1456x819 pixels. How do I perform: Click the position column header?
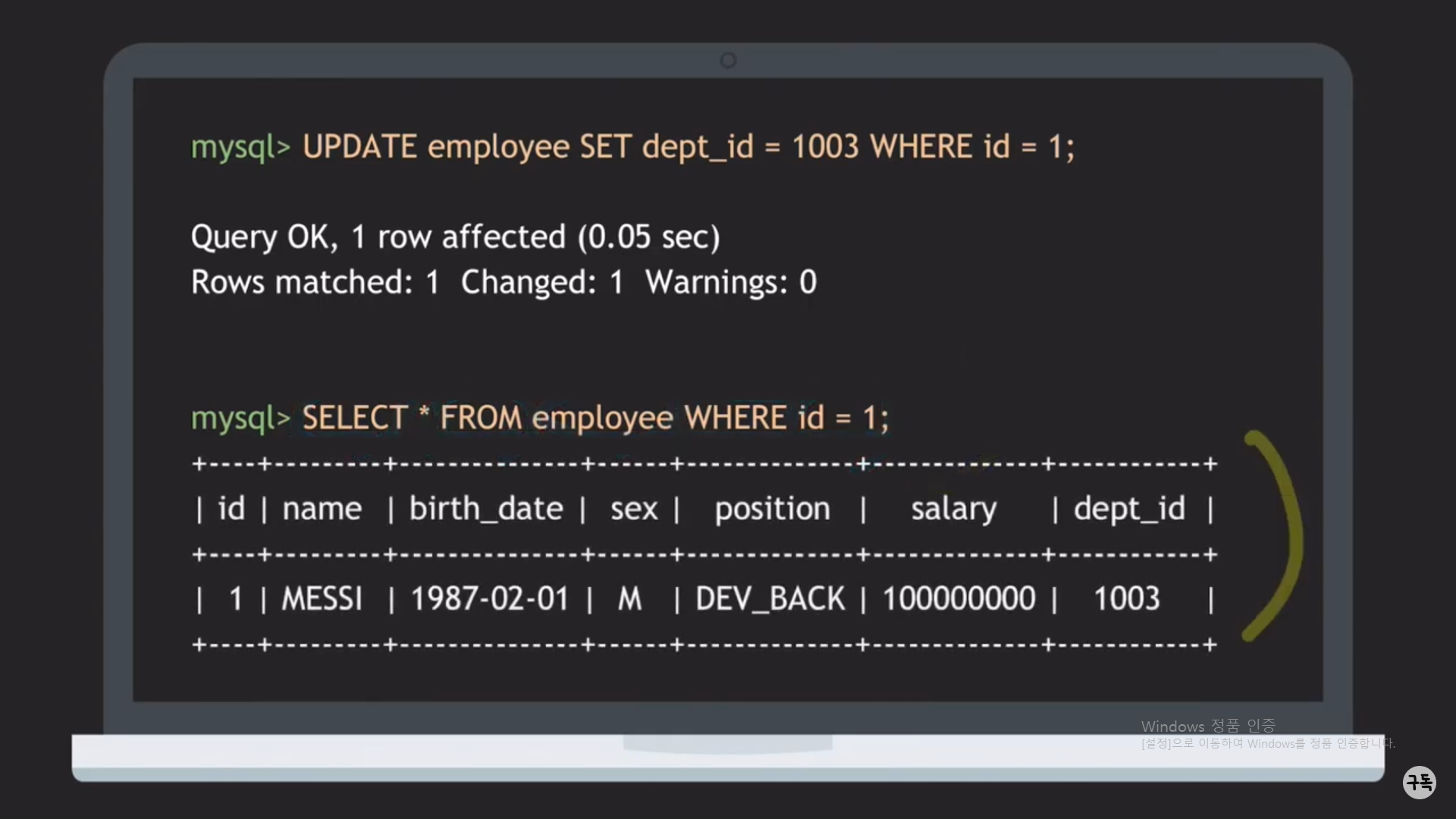coord(772,509)
